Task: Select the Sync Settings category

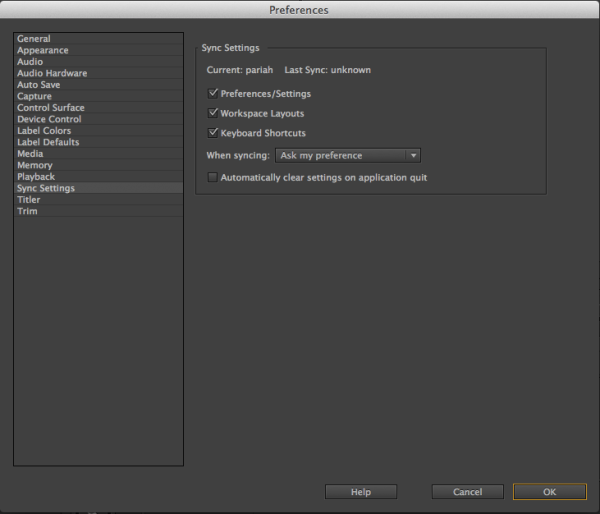Action: [x=98, y=188]
